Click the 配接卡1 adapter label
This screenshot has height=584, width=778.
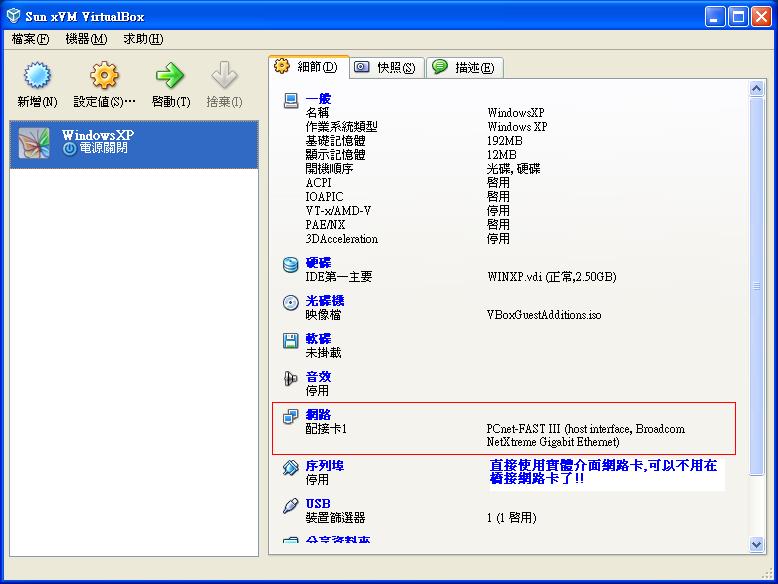[x=326, y=429]
